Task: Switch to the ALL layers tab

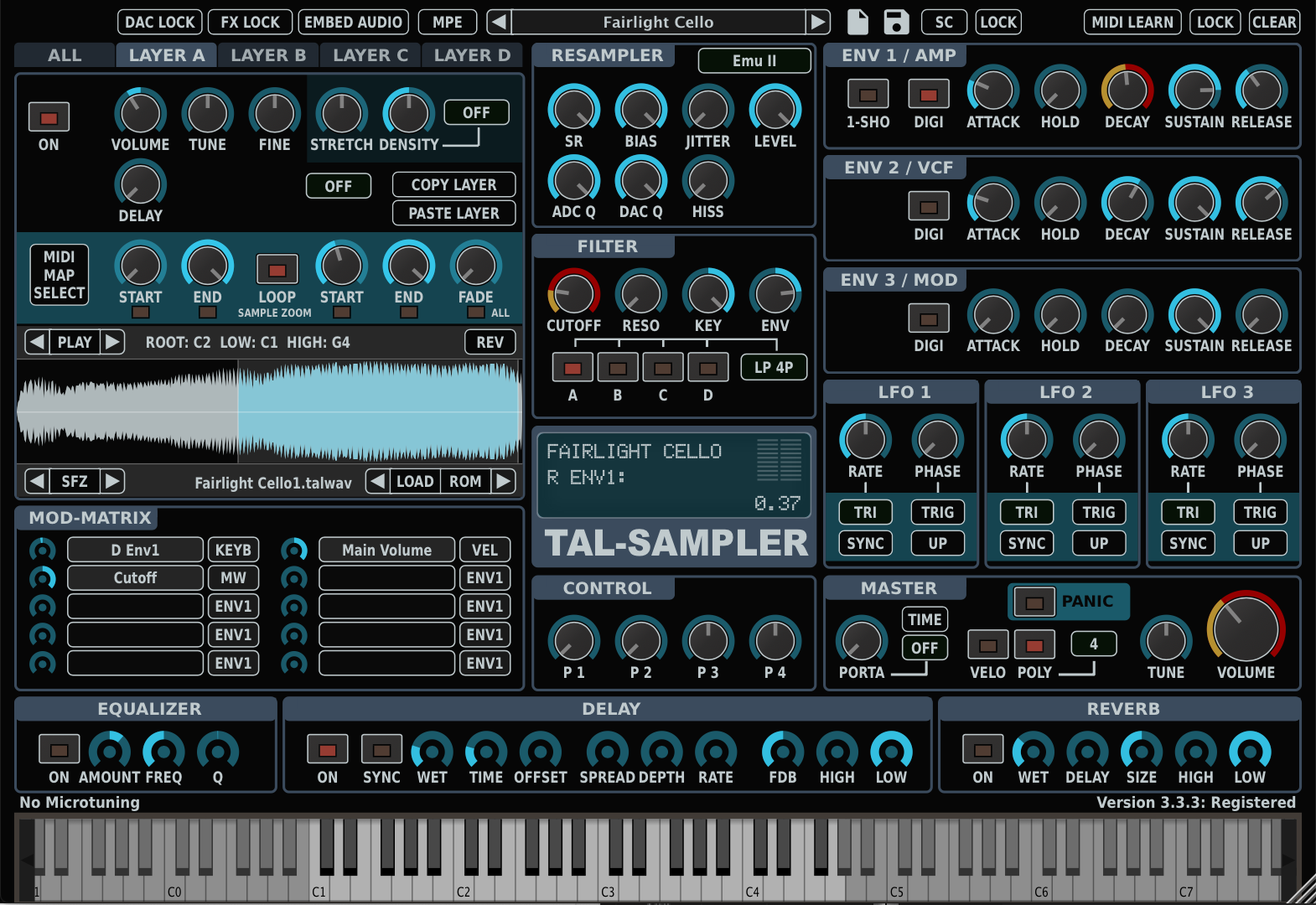Action: pyautogui.click(x=65, y=55)
